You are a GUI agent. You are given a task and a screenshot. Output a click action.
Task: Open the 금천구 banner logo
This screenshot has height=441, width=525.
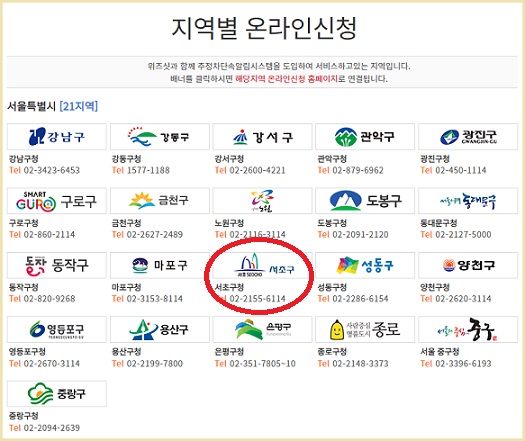point(160,201)
